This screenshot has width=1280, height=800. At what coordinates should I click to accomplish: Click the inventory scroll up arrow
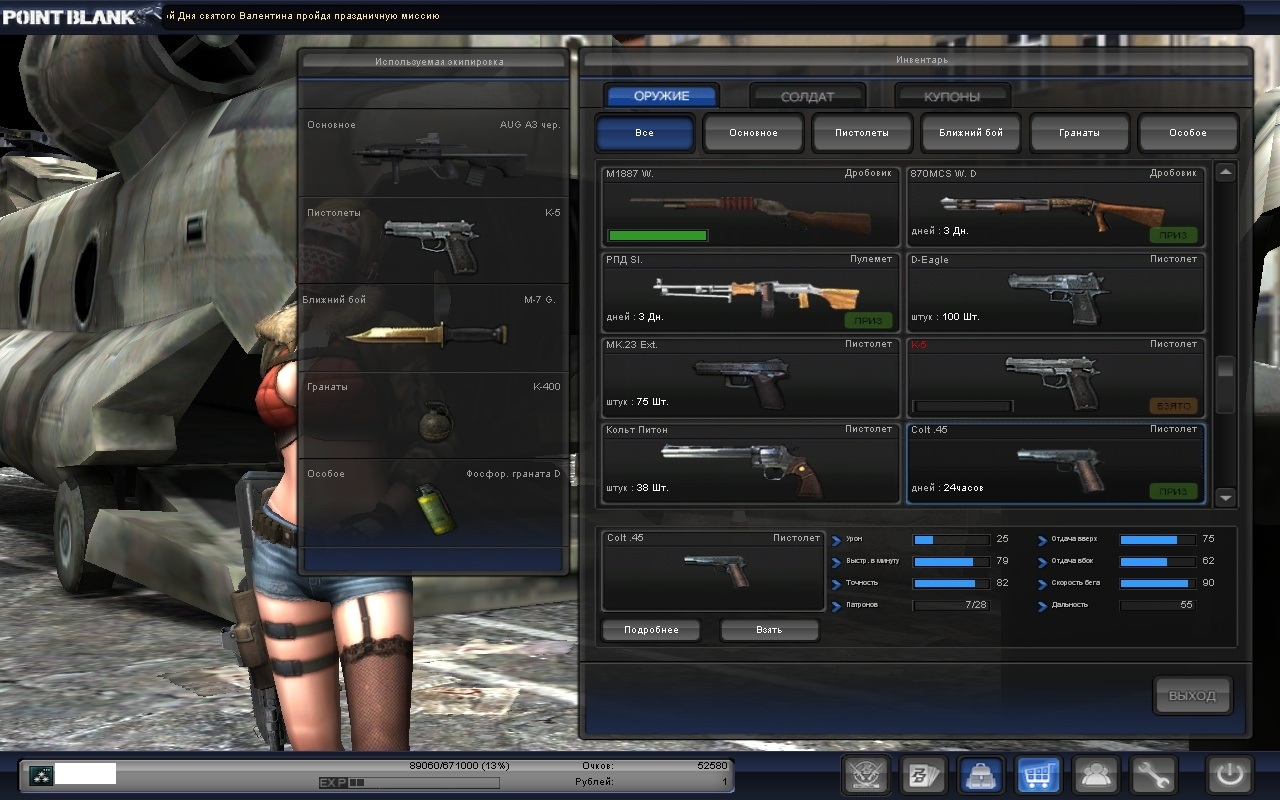[x=1226, y=173]
